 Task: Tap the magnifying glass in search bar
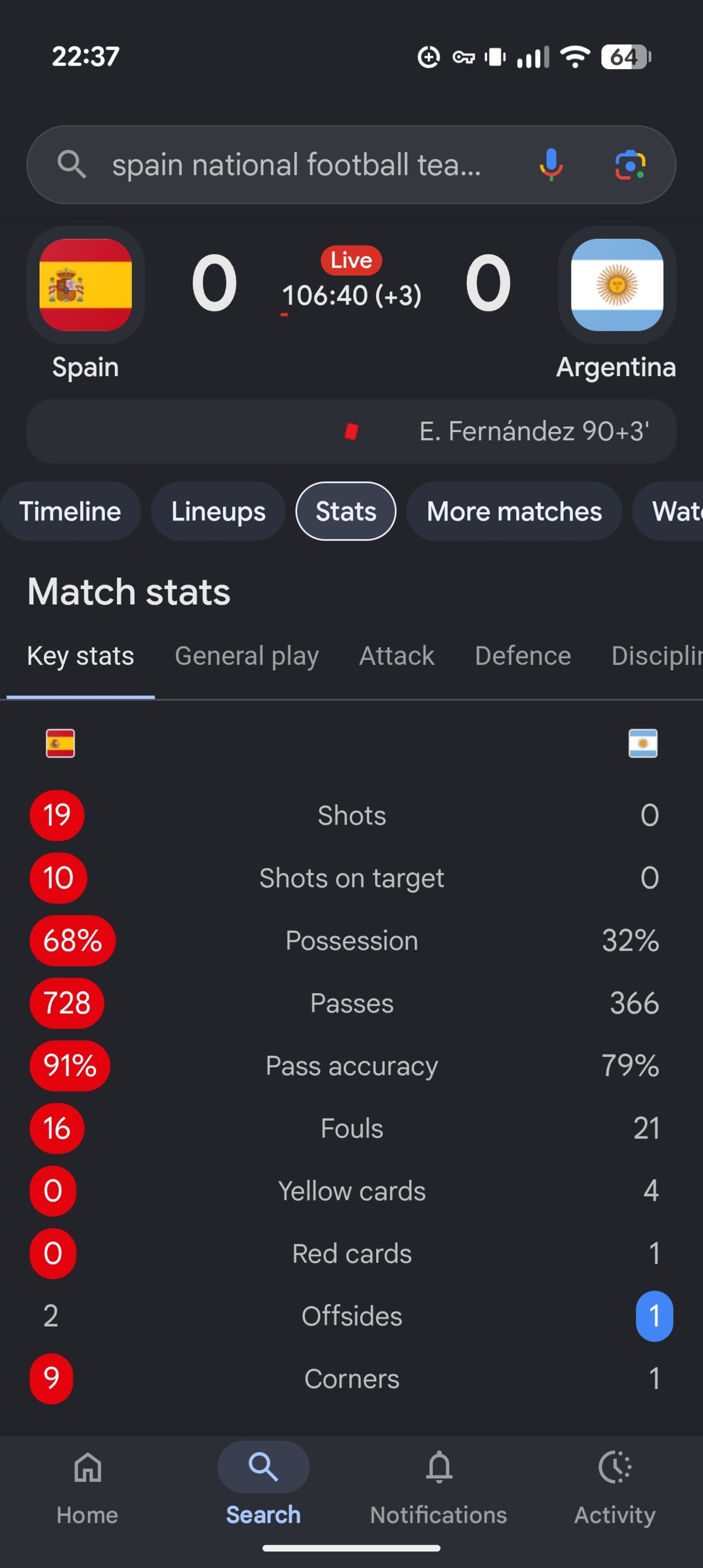tap(71, 165)
